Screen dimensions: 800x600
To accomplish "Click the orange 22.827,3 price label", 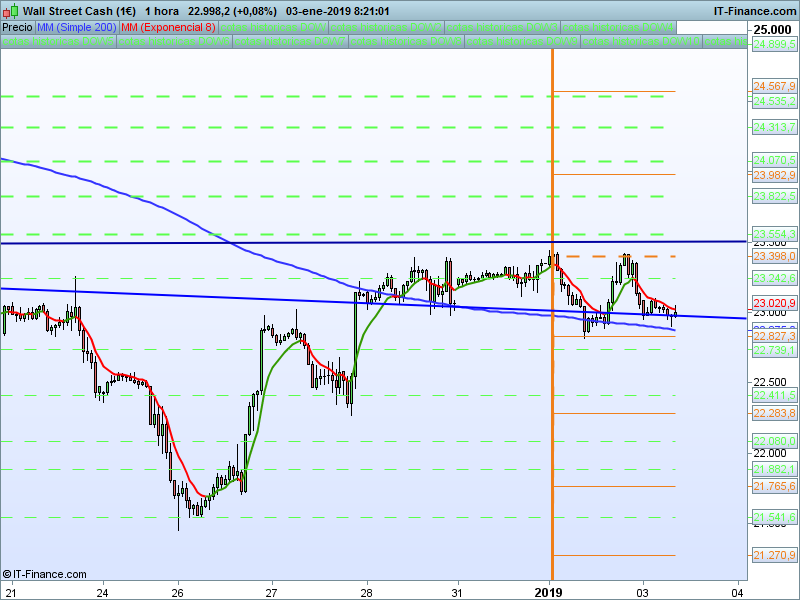I will pos(774,336).
